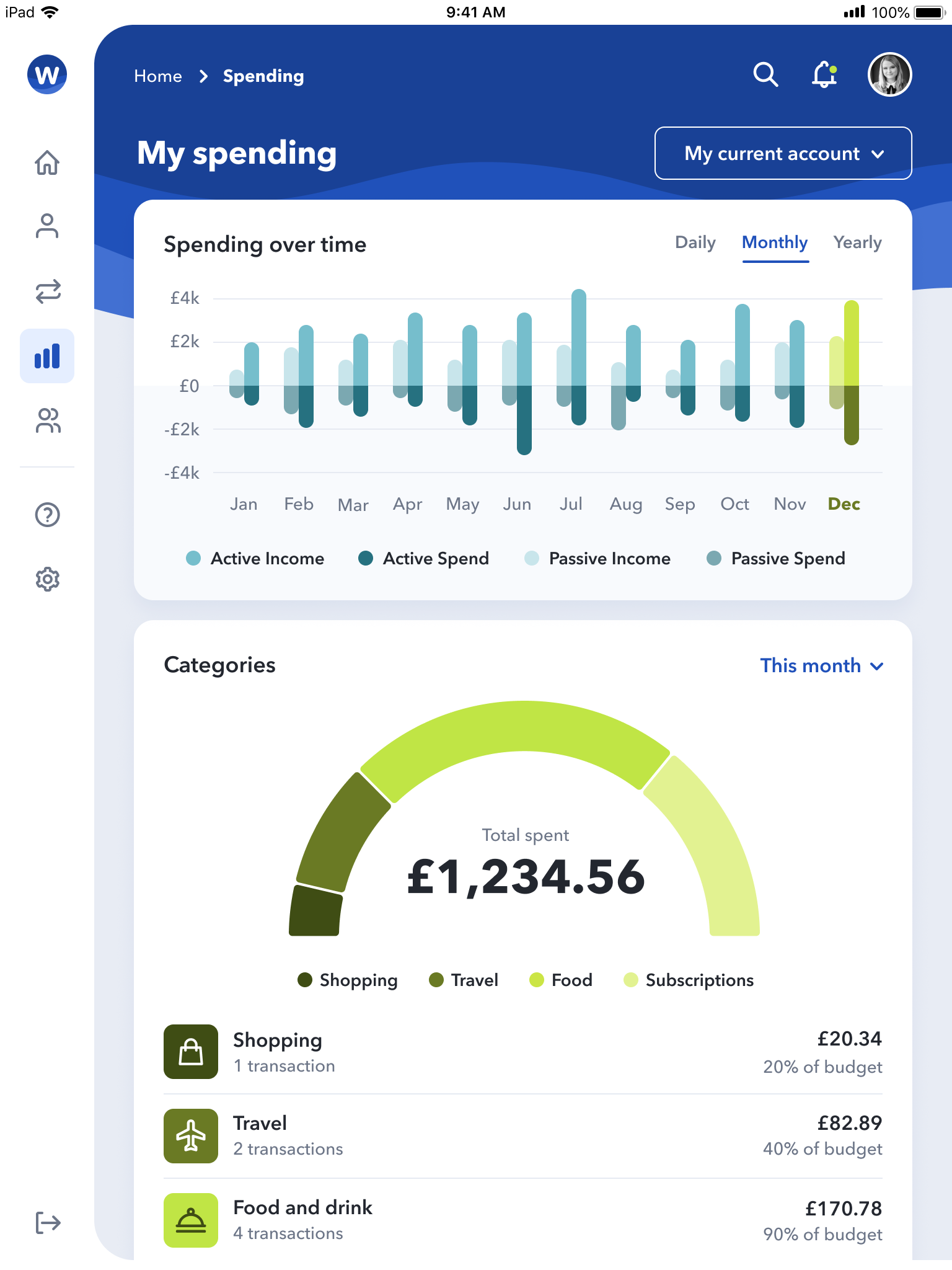Go to Home via sidebar house icon
The height and width of the screenshot is (1270, 952).
pyautogui.click(x=47, y=162)
